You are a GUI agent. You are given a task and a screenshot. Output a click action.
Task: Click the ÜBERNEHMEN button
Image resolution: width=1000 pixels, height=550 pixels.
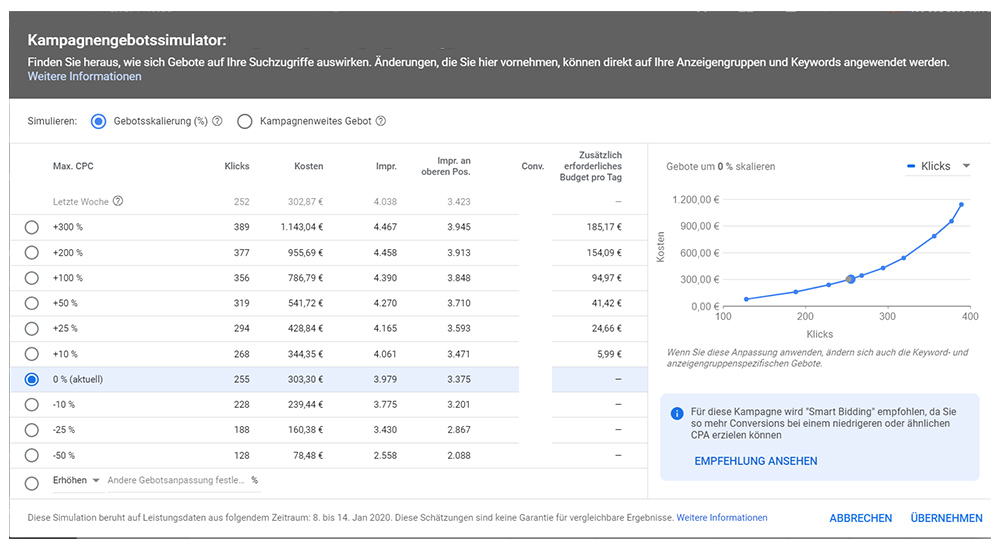click(946, 518)
